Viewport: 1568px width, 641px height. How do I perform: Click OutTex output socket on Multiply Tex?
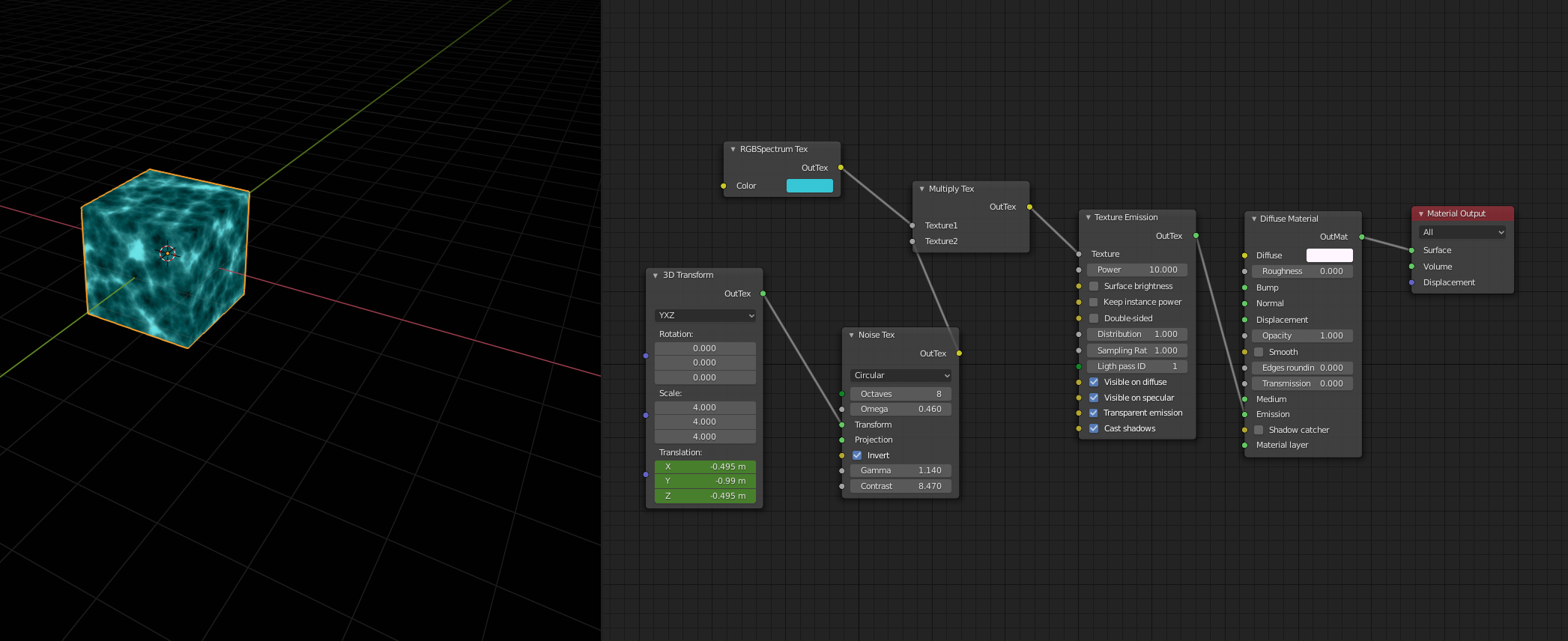1029,207
